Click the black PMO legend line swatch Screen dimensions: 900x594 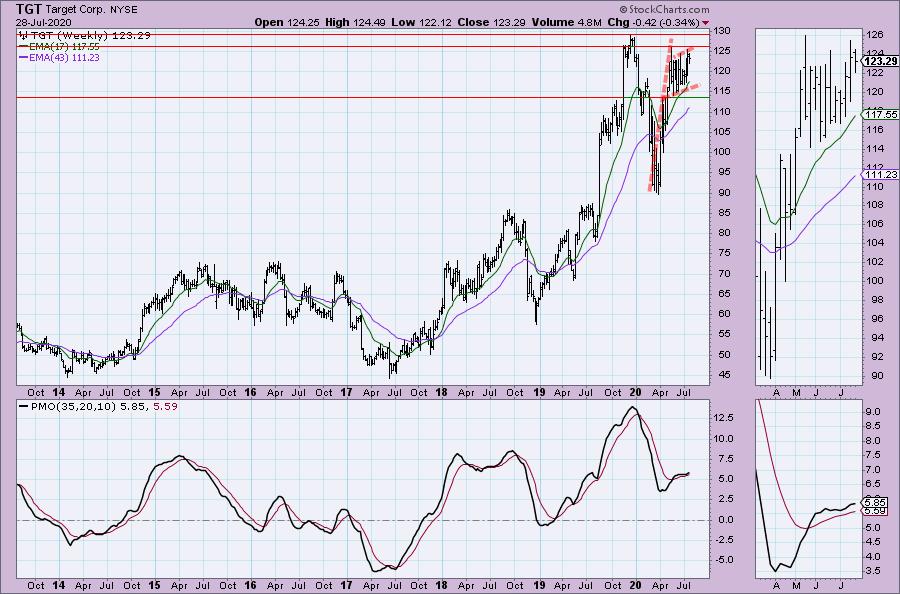pos(22,406)
